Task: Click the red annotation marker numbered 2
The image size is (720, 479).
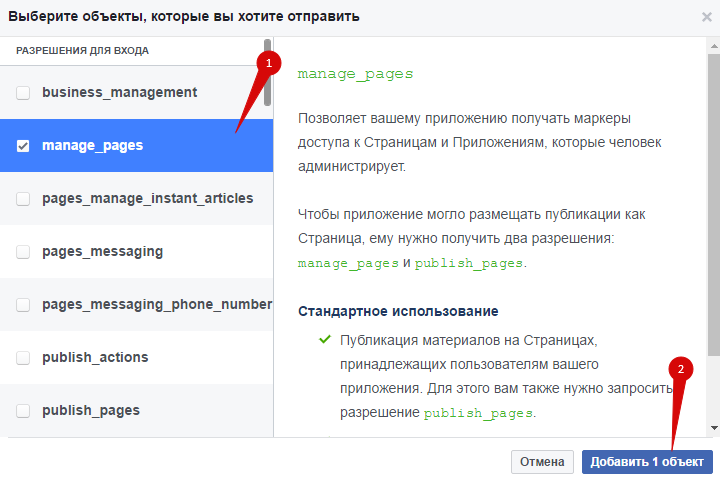Action: coord(682,368)
